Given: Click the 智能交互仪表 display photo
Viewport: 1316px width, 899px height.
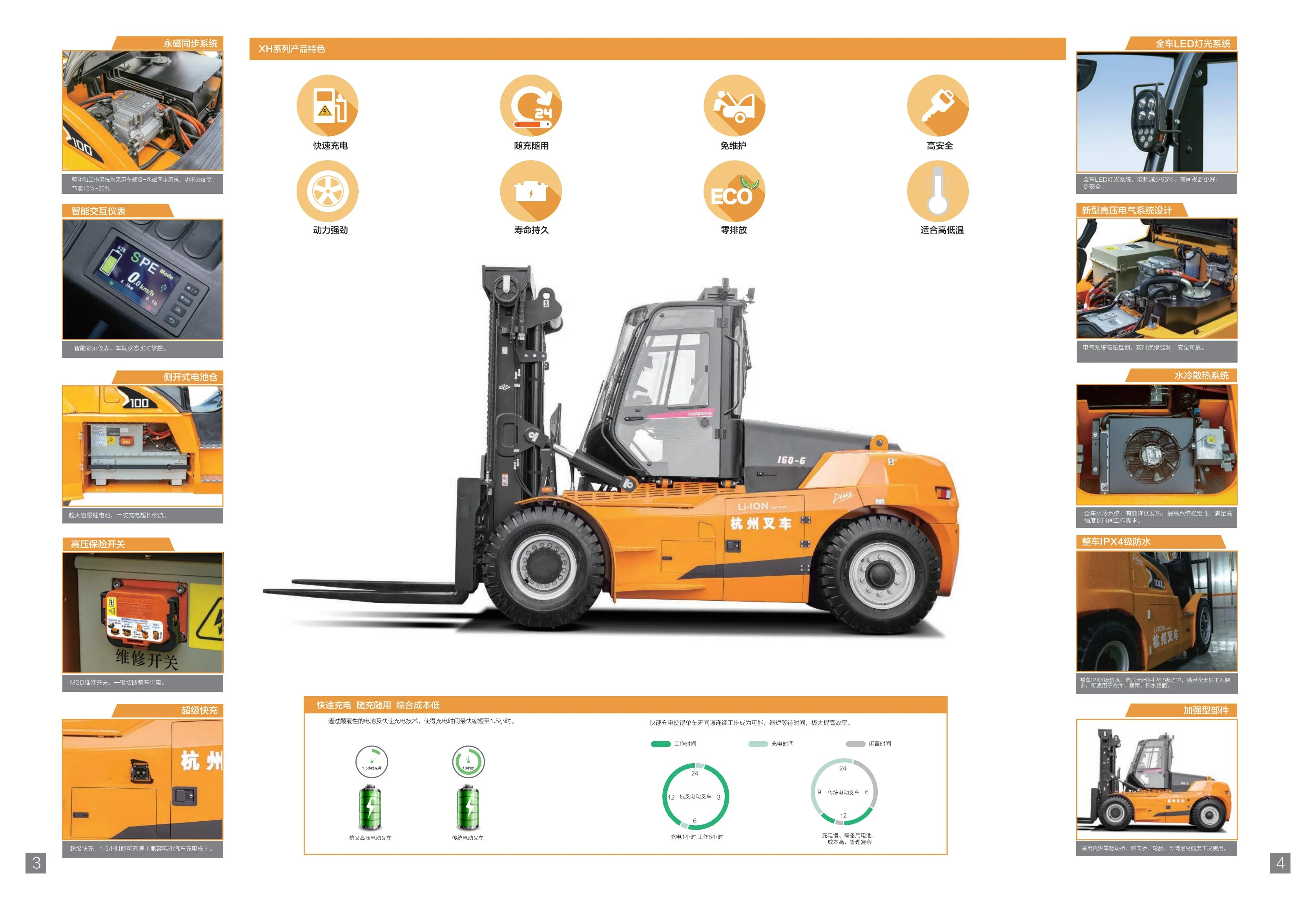Looking at the screenshot, I should [142, 279].
